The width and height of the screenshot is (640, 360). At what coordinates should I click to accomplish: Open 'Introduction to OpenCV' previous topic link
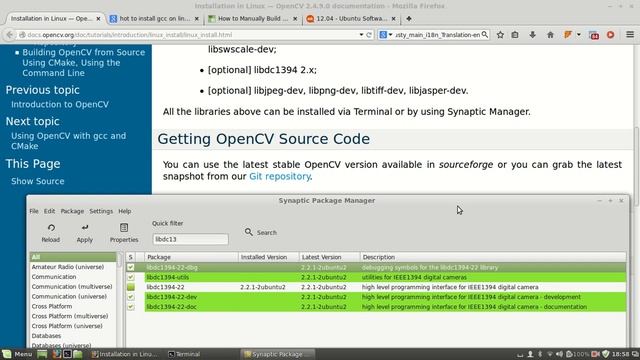[60, 104]
